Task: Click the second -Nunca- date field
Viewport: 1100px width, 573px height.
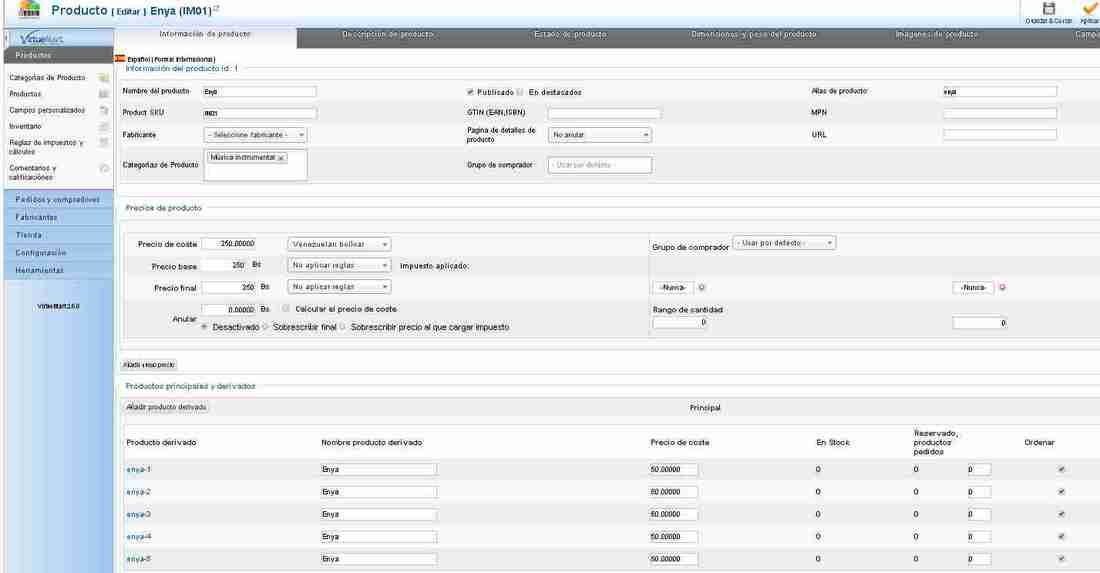Action: [x=974, y=288]
